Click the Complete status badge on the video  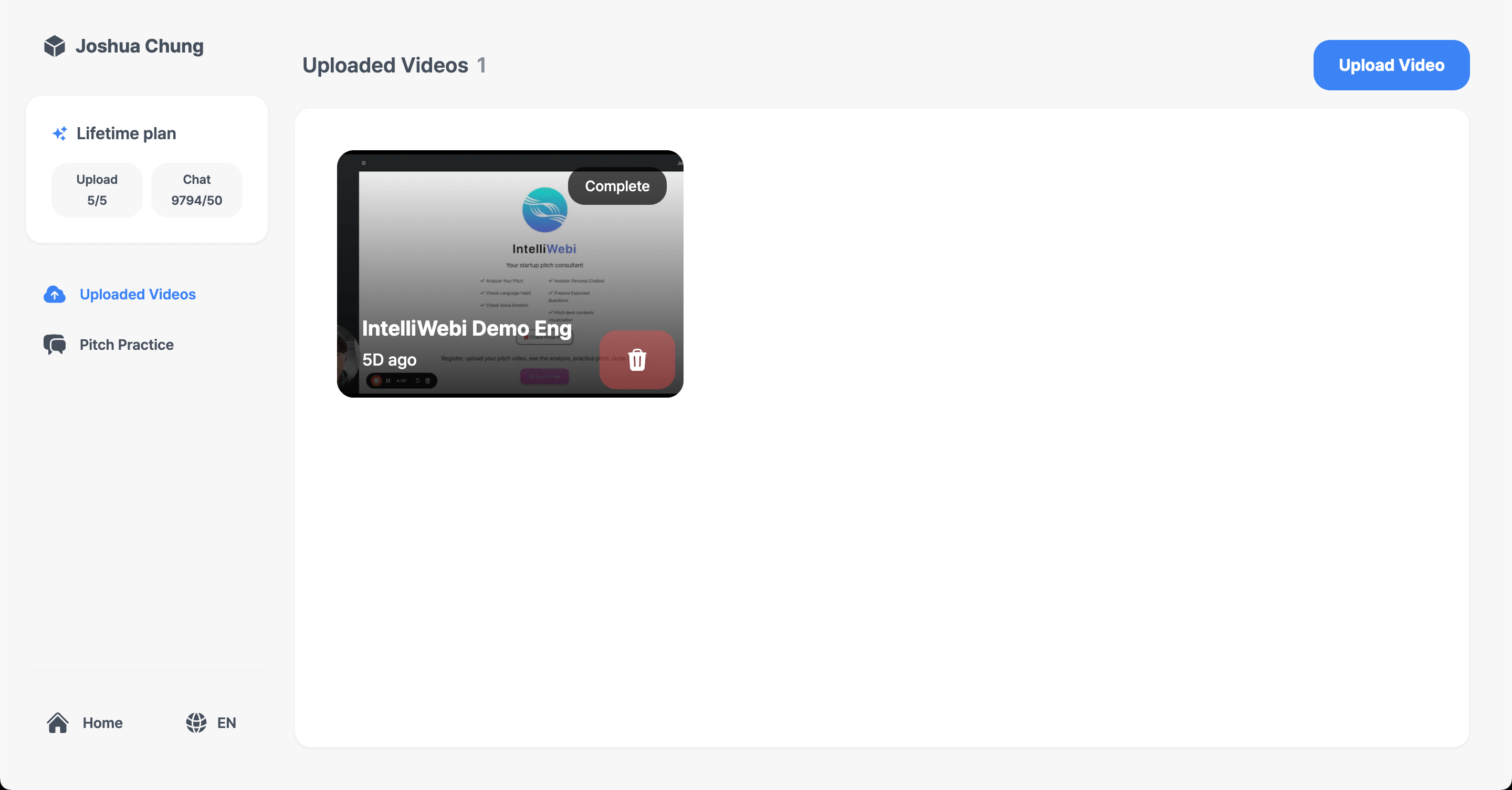pos(617,186)
